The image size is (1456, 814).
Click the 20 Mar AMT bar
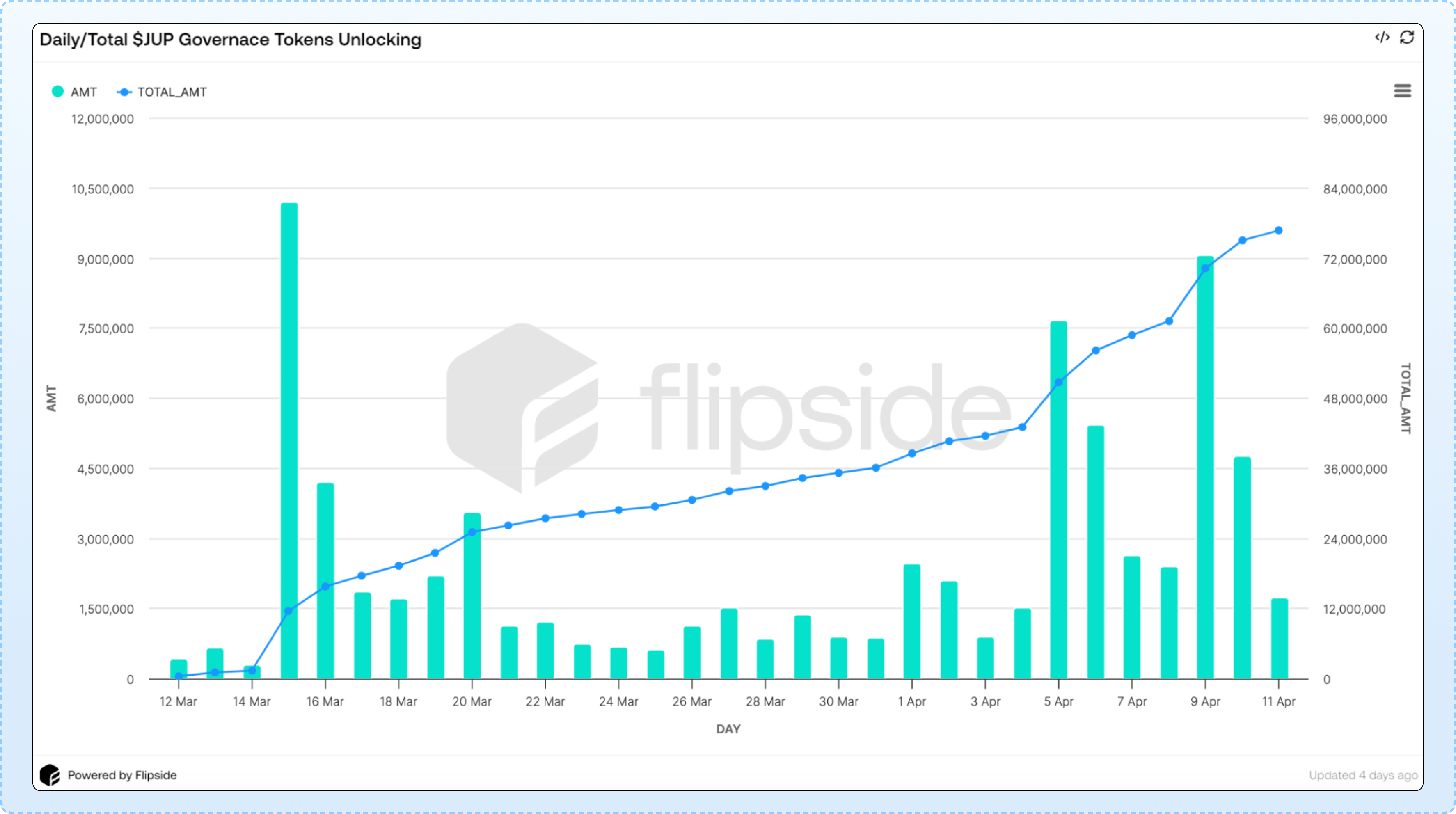click(x=472, y=596)
